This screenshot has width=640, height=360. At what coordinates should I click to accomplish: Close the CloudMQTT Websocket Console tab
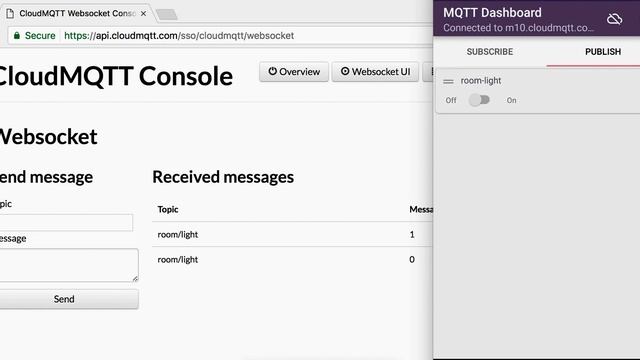tap(143, 13)
